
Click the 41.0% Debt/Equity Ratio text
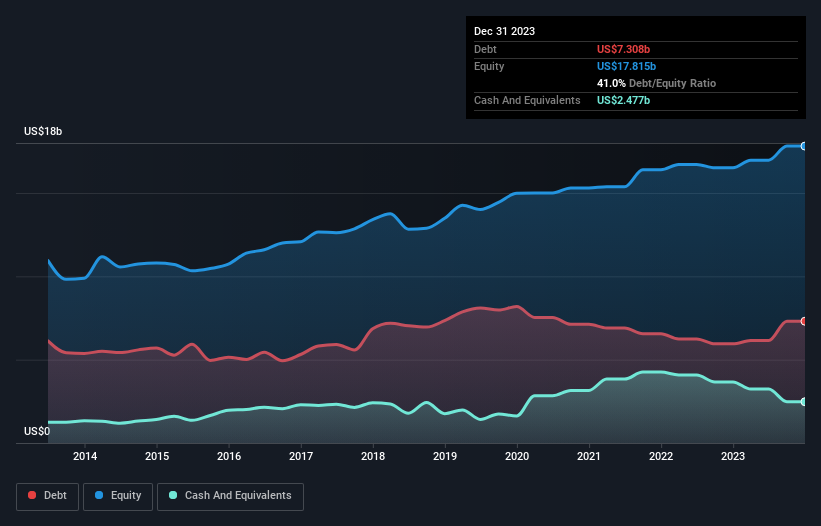pyautogui.click(x=656, y=83)
